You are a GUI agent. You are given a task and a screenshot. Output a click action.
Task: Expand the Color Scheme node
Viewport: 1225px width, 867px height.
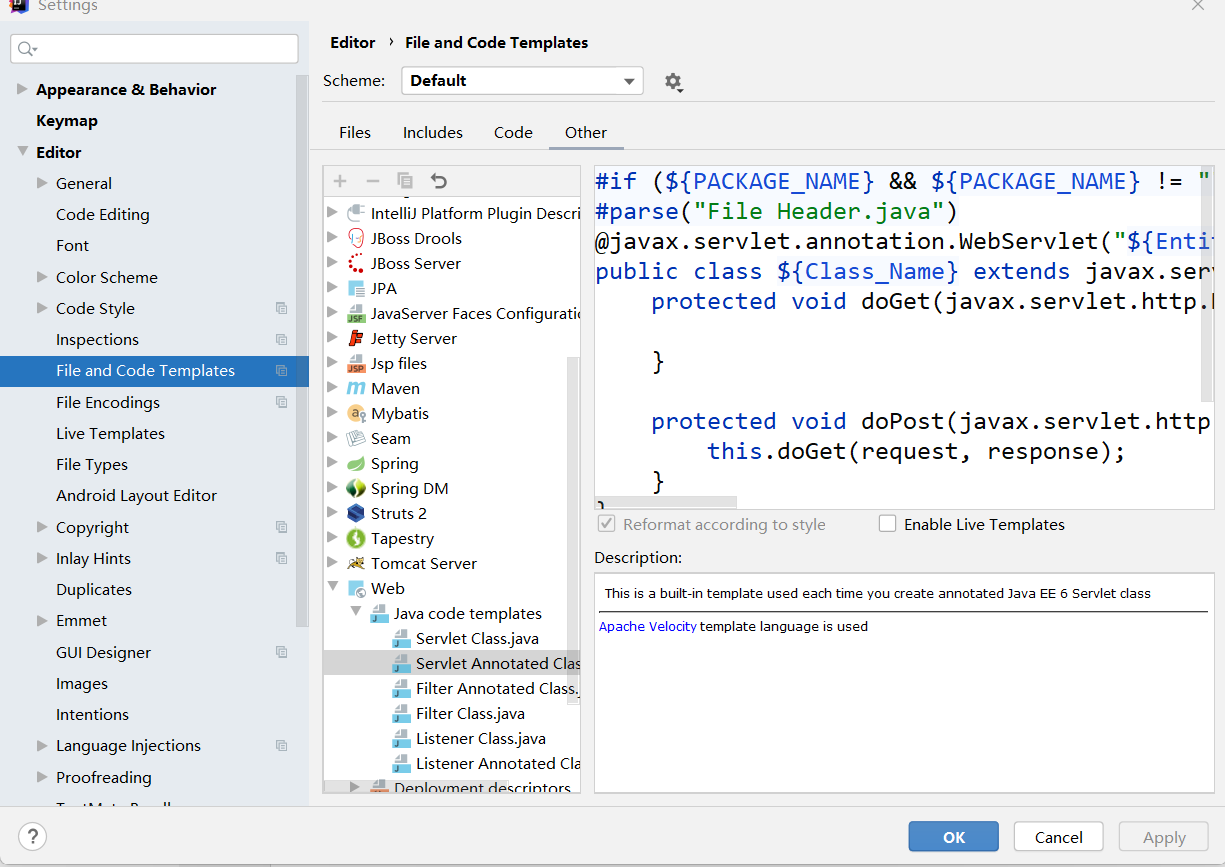tap(42, 277)
